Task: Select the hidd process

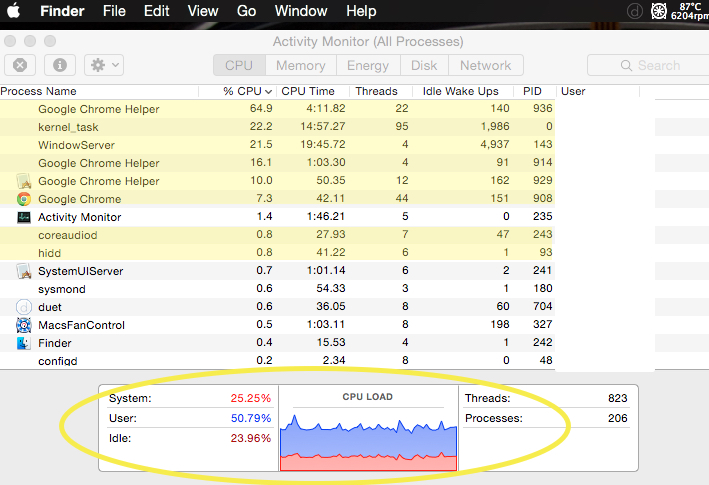Action: [277, 253]
